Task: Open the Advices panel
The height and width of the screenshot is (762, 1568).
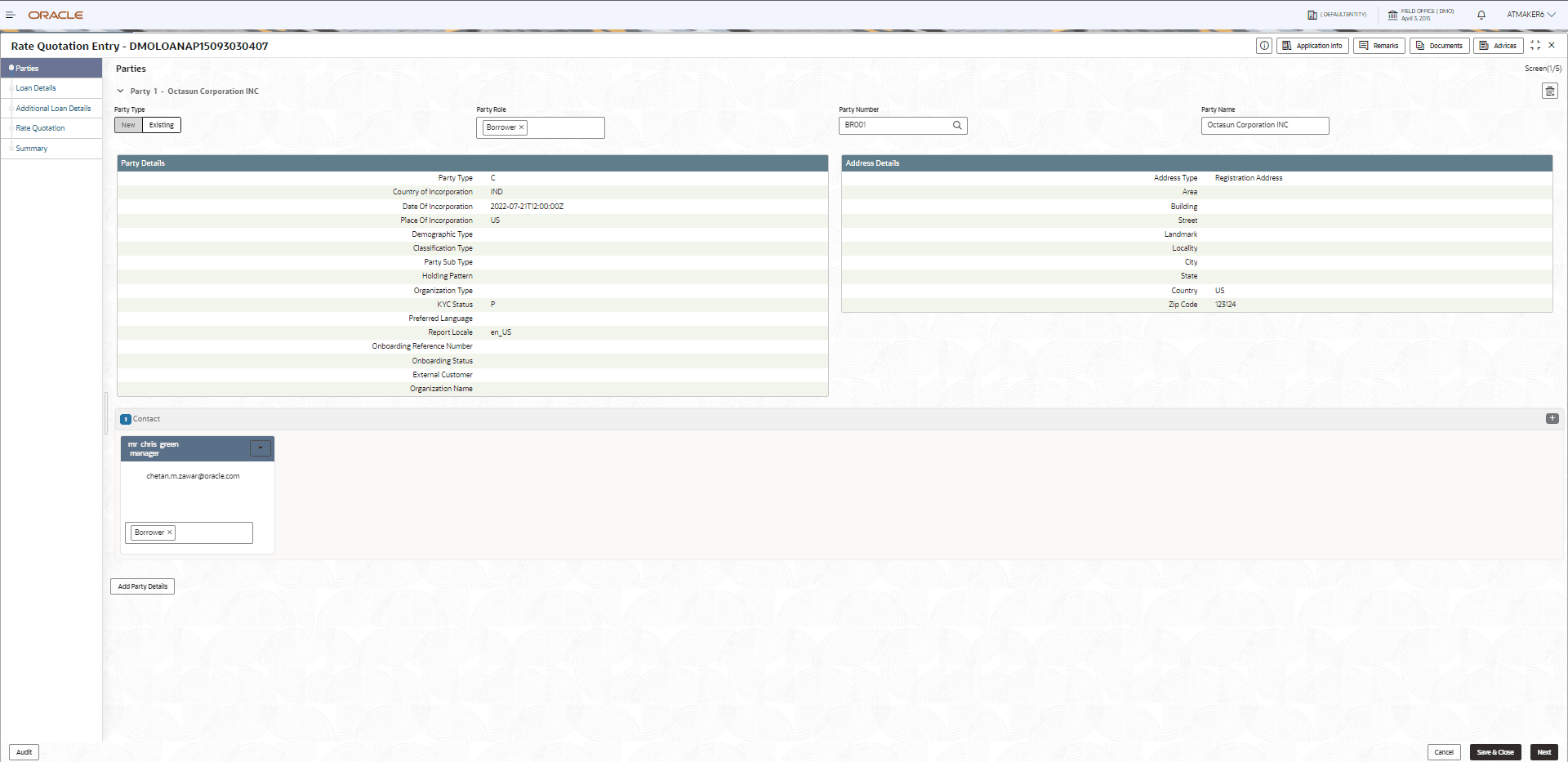Action: (x=1498, y=46)
